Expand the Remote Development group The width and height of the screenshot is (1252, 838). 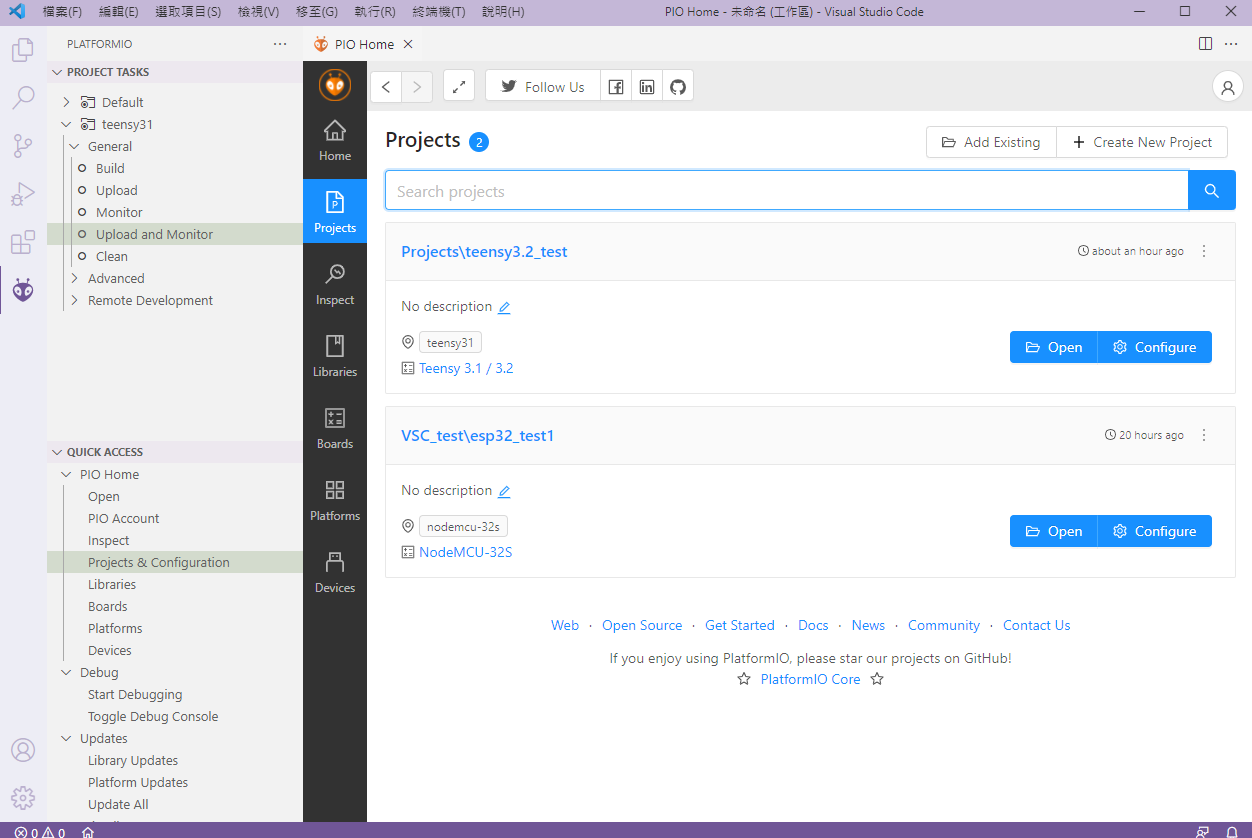pos(75,300)
